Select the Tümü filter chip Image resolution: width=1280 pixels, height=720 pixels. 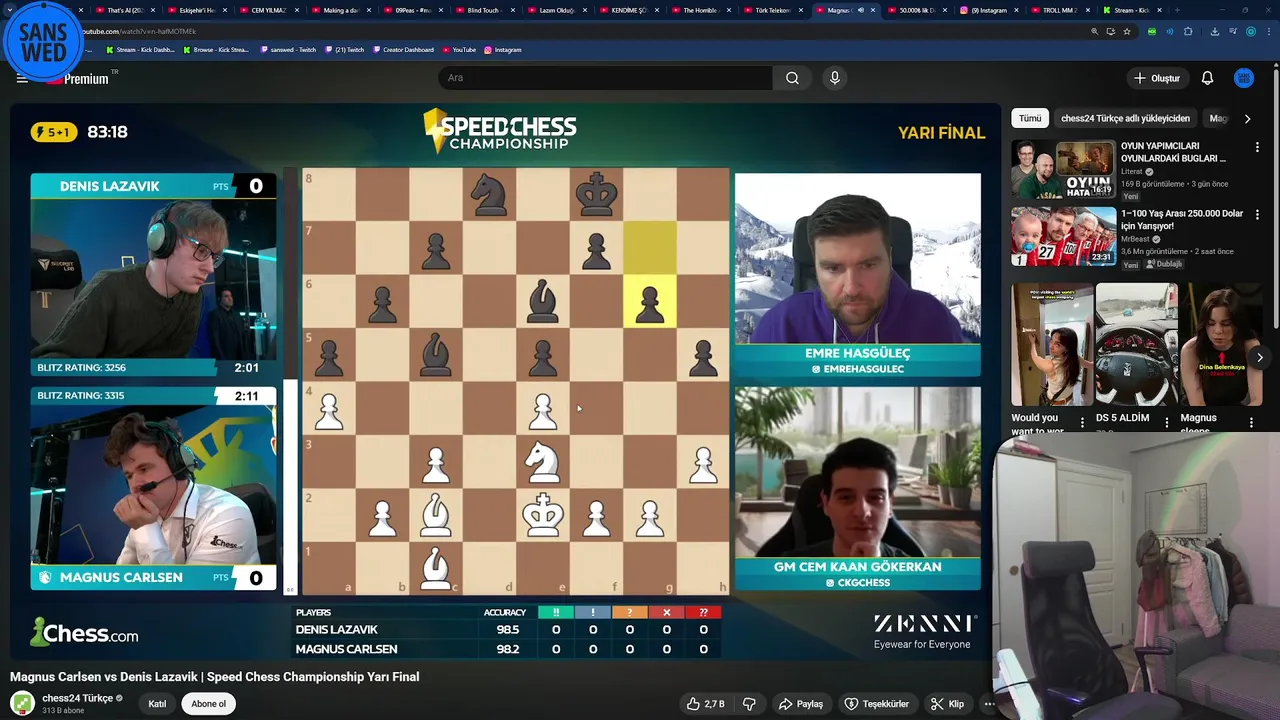1030,118
